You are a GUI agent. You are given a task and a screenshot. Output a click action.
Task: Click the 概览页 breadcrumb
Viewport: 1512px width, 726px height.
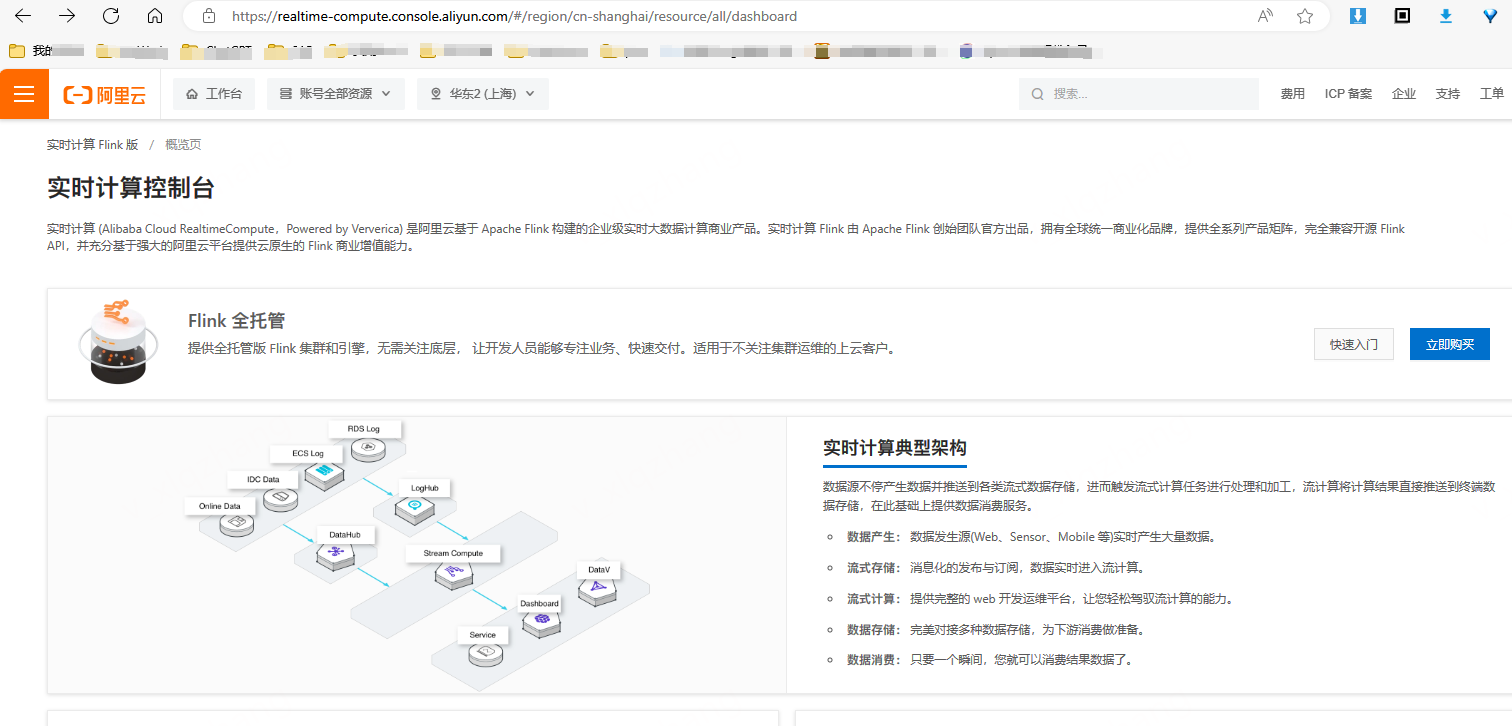tap(183, 145)
